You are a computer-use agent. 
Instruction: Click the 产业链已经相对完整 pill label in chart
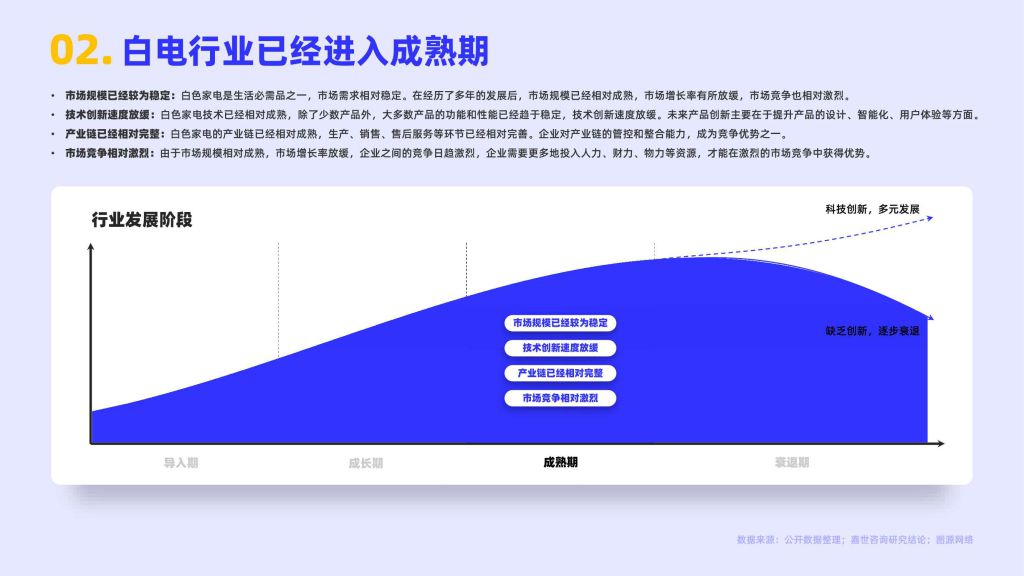tap(560, 373)
